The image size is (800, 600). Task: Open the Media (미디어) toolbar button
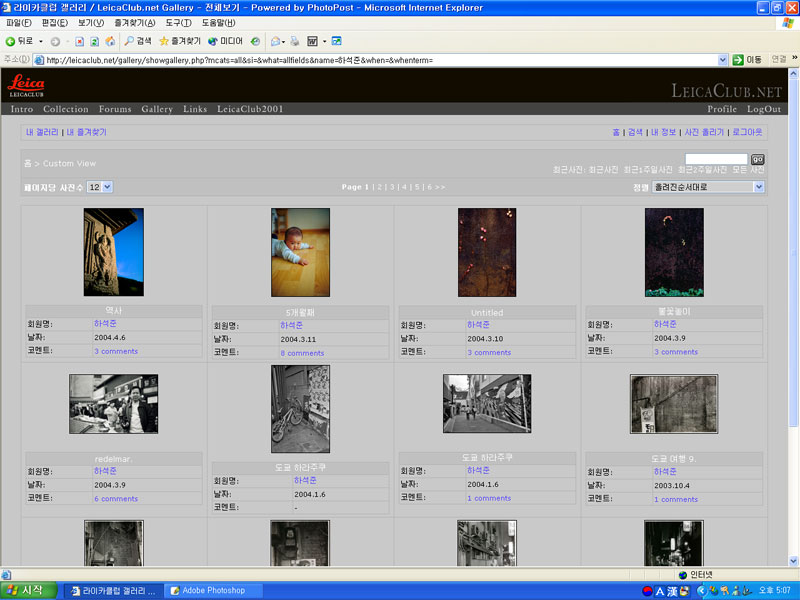coord(225,41)
